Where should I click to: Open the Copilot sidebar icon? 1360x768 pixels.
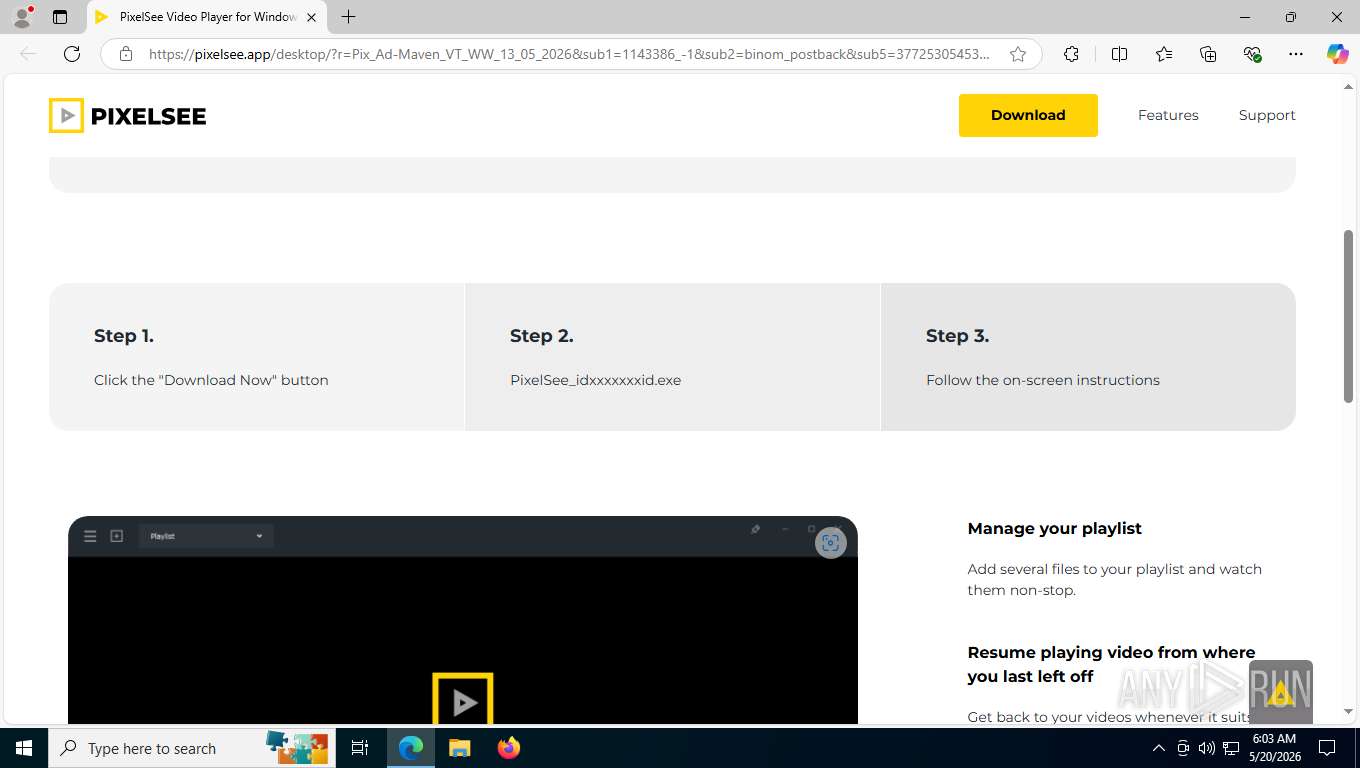(1337, 54)
